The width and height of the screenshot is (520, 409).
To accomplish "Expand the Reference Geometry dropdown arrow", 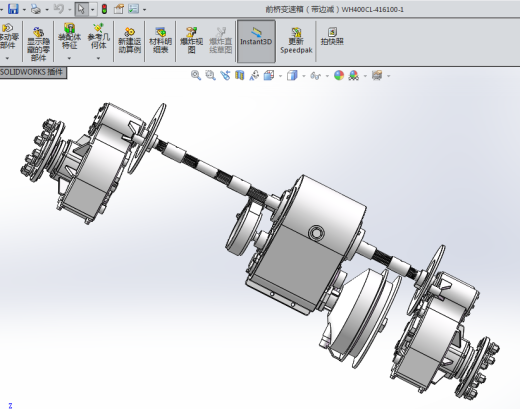I will [x=98, y=58].
